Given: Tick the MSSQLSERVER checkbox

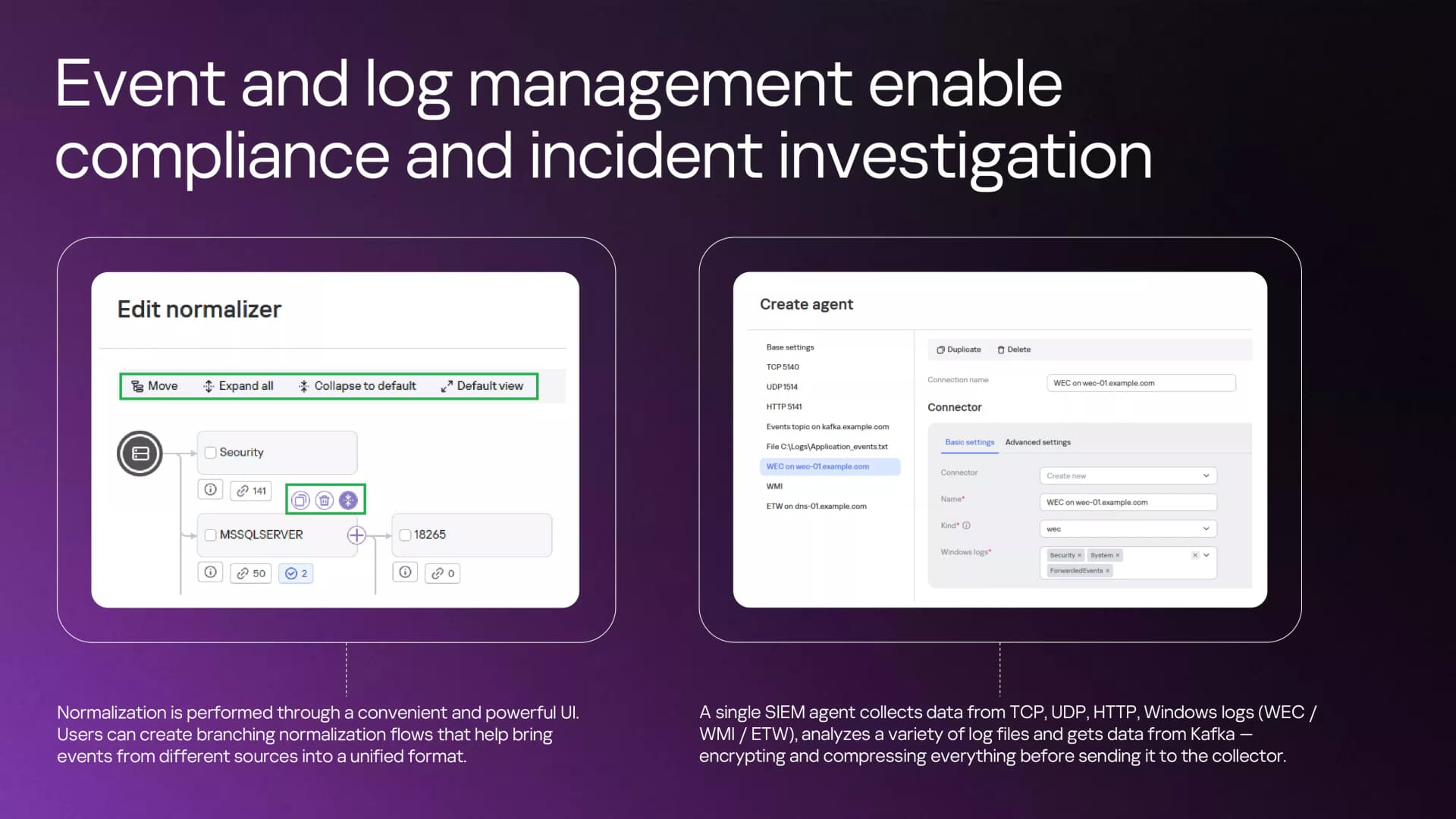Looking at the screenshot, I should [211, 535].
